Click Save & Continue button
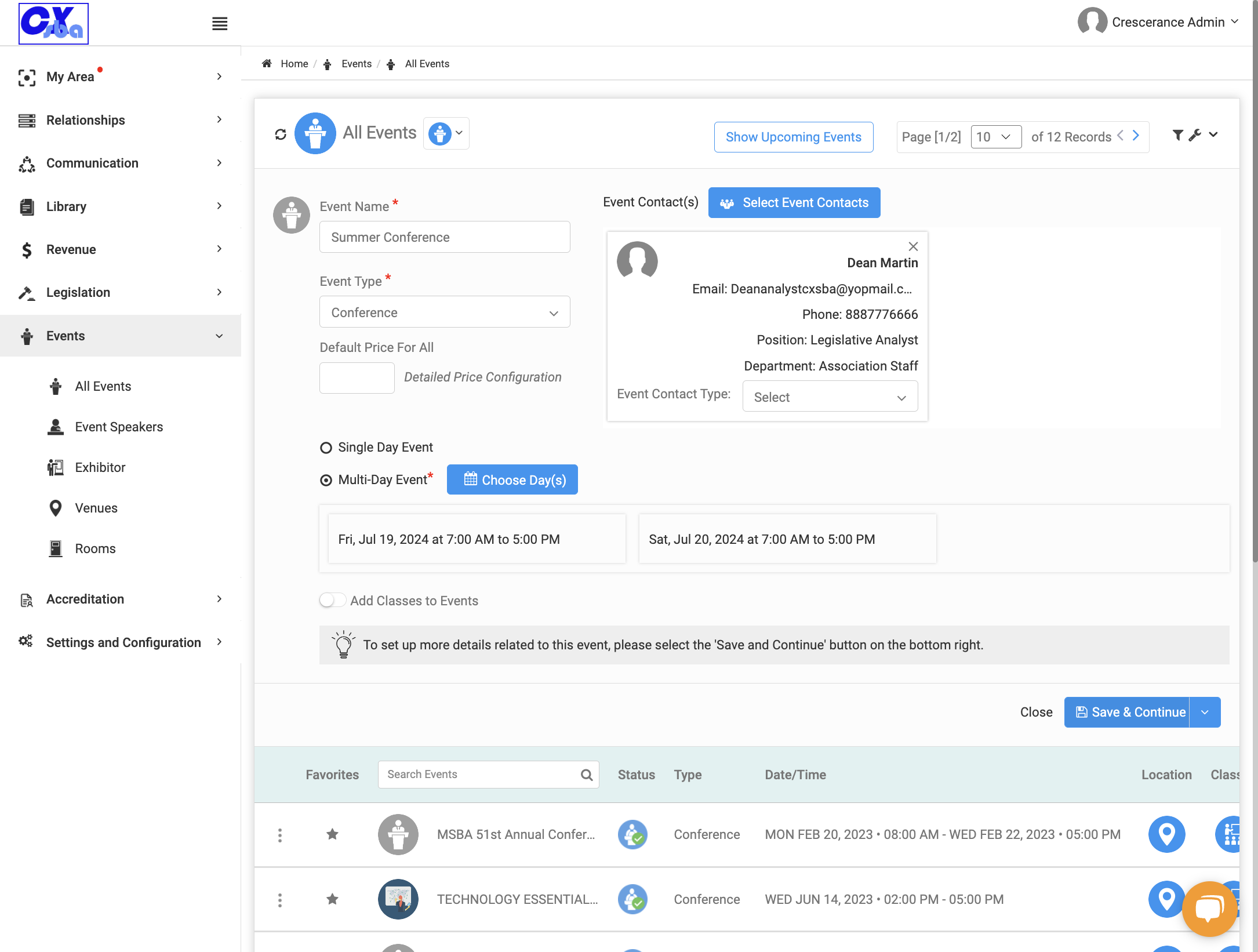The image size is (1258, 952). coord(1126,712)
